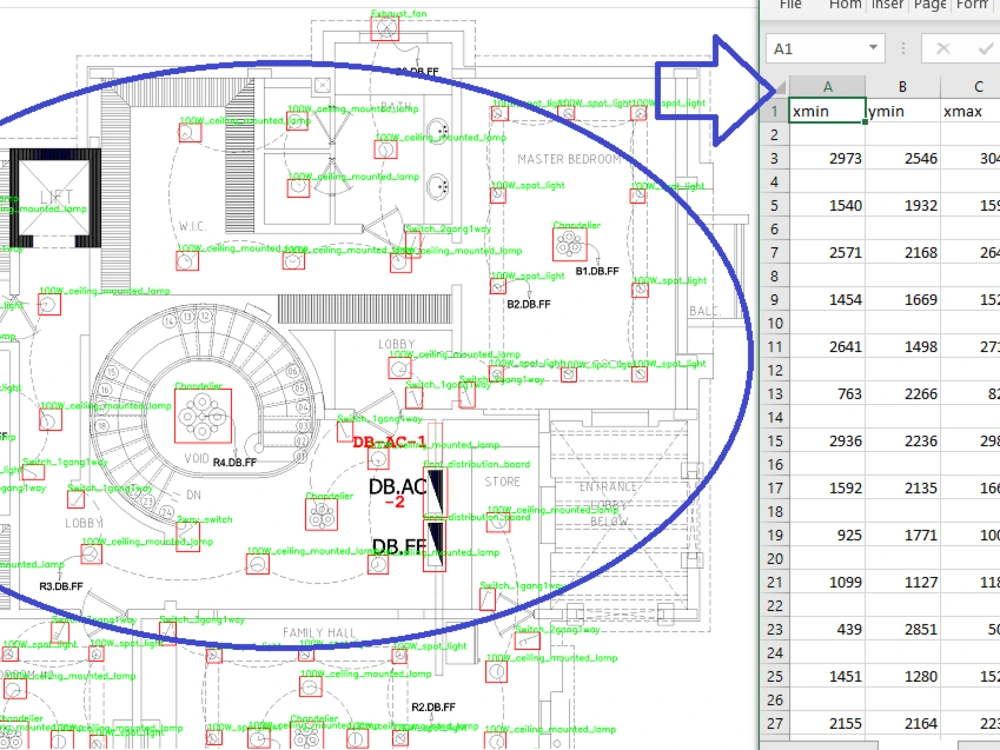Select the cell containing 1280
Screen dimensions: 1000x750
tap(902, 676)
